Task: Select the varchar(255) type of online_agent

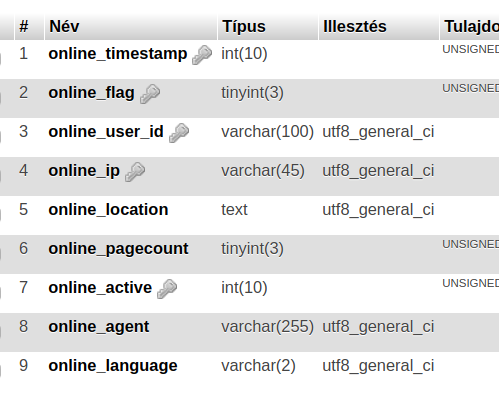Action: 267,327
